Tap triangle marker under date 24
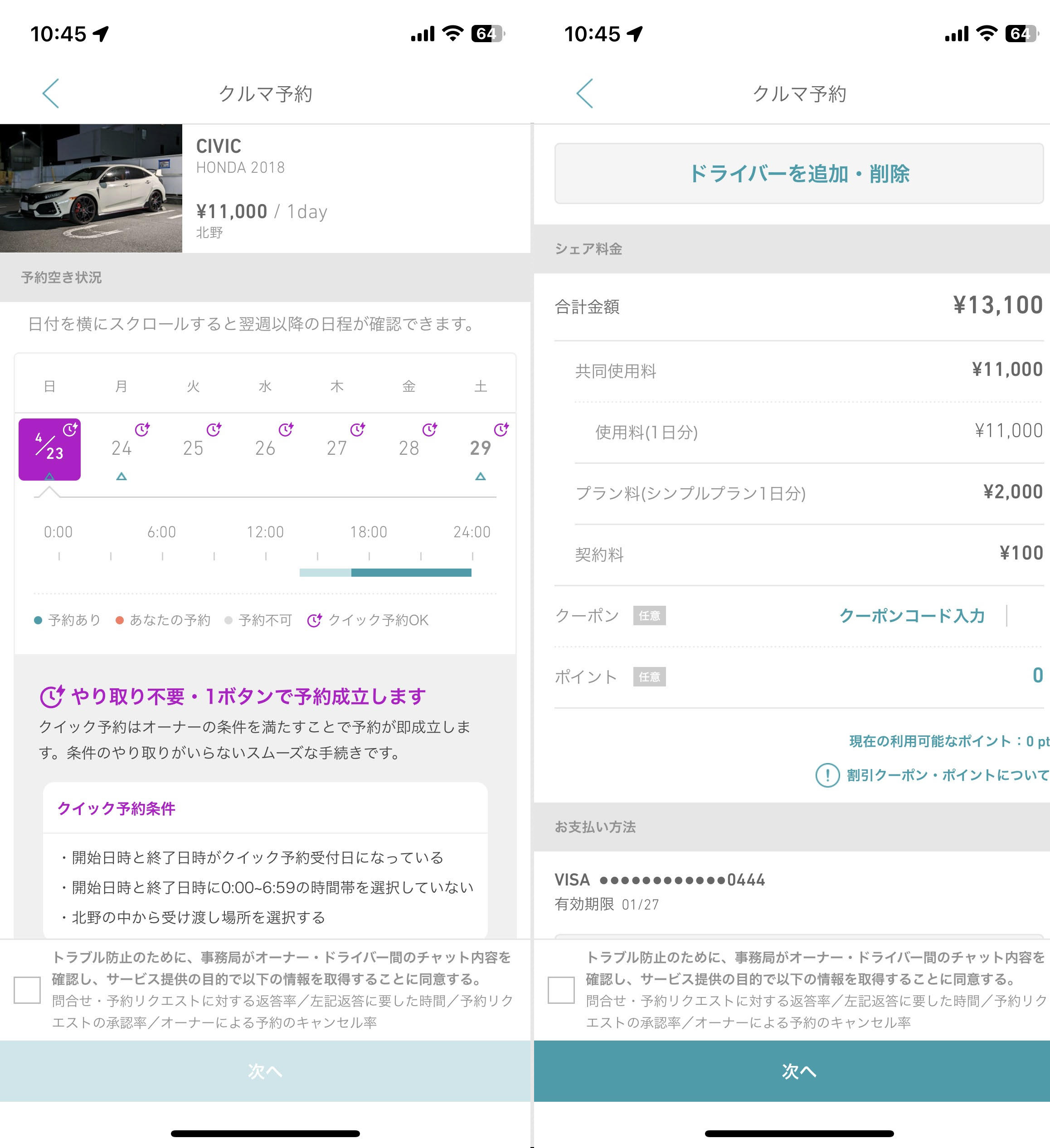The width and height of the screenshot is (1050, 1148). point(122,476)
